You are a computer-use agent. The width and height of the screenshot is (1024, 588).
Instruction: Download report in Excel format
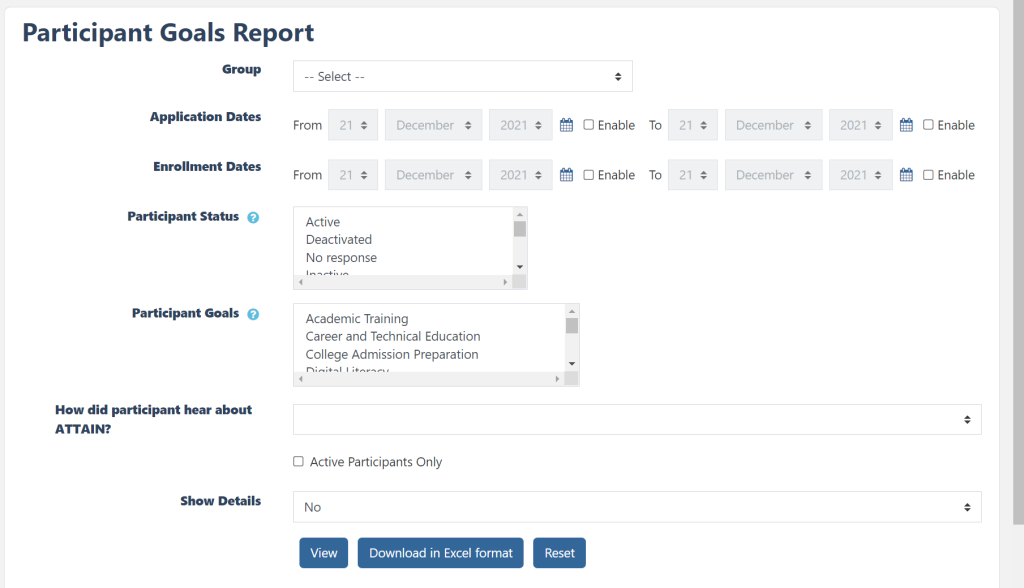click(440, 553)
